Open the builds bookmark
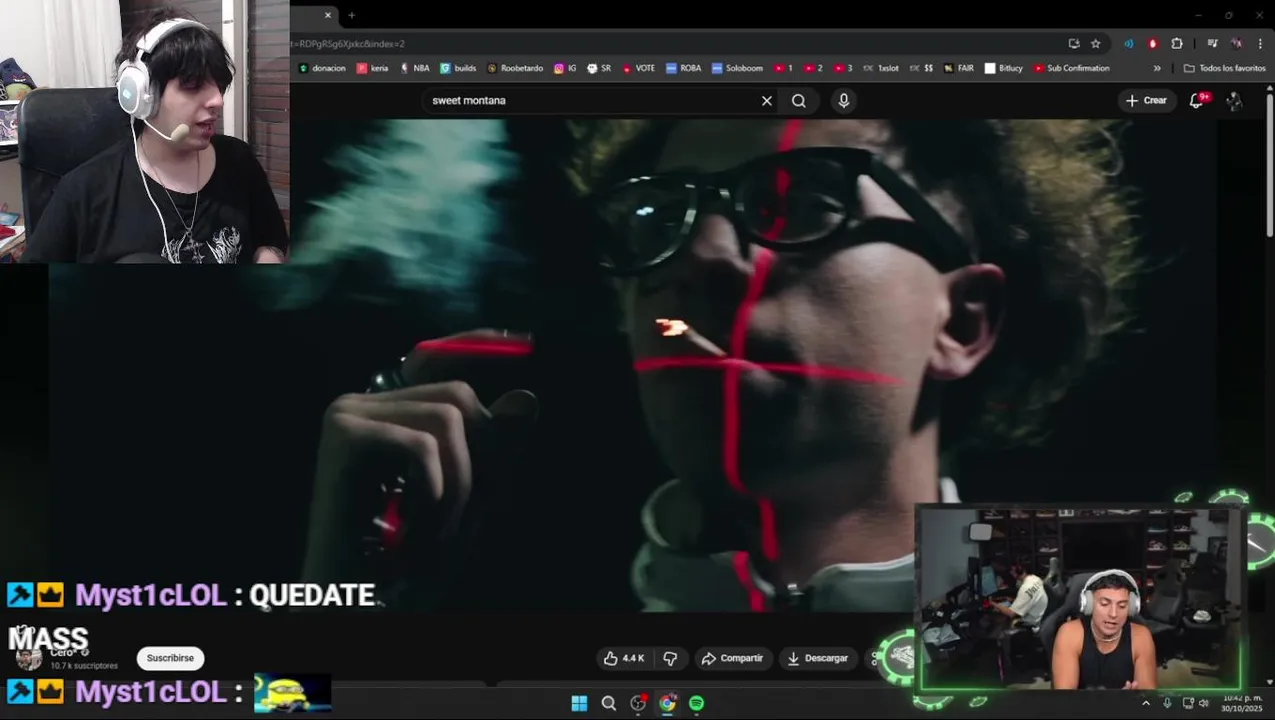1275x720 pixels. click(x=458, y=68)
